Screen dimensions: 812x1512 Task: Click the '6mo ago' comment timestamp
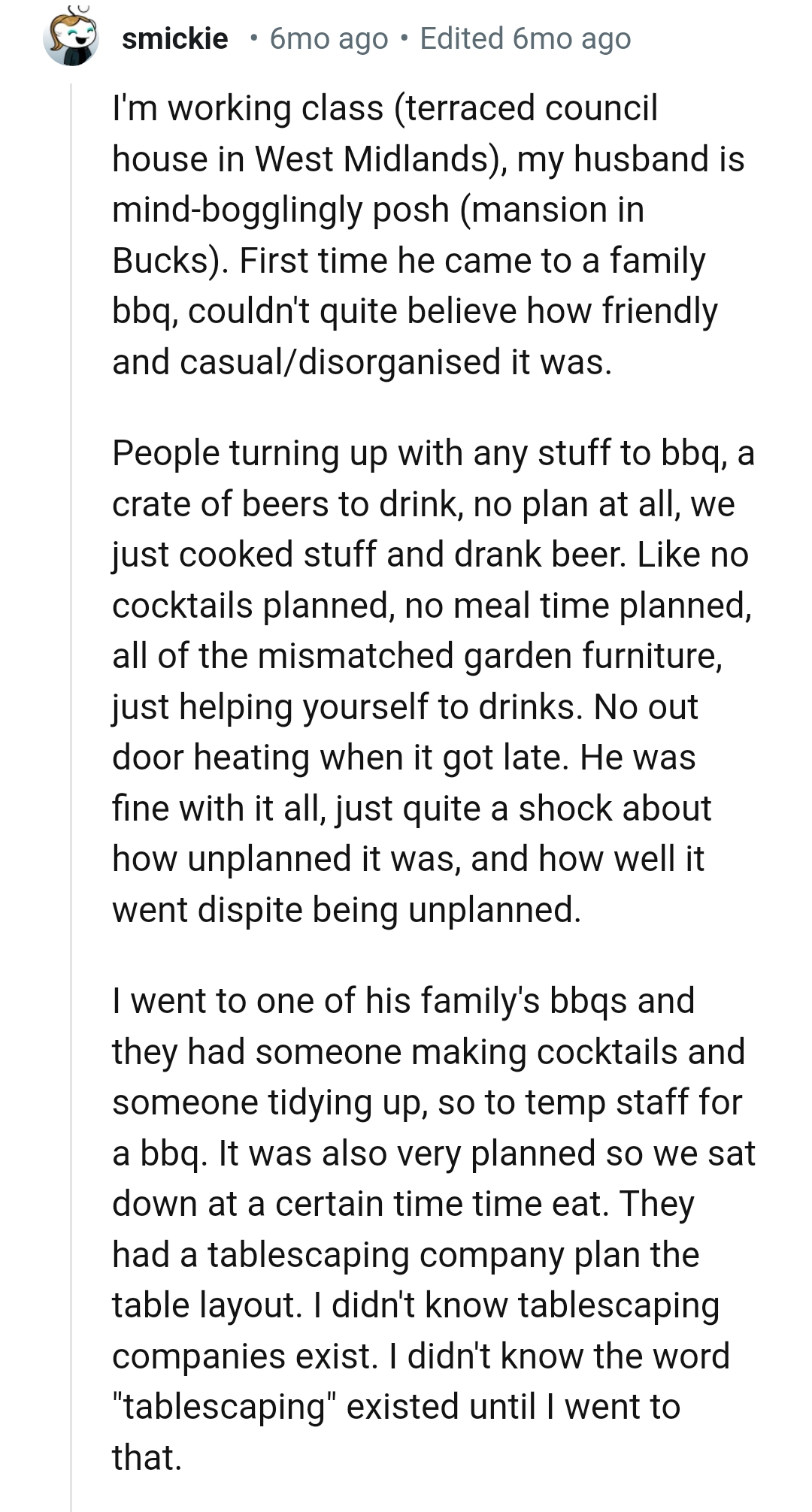tap(329, 38)
